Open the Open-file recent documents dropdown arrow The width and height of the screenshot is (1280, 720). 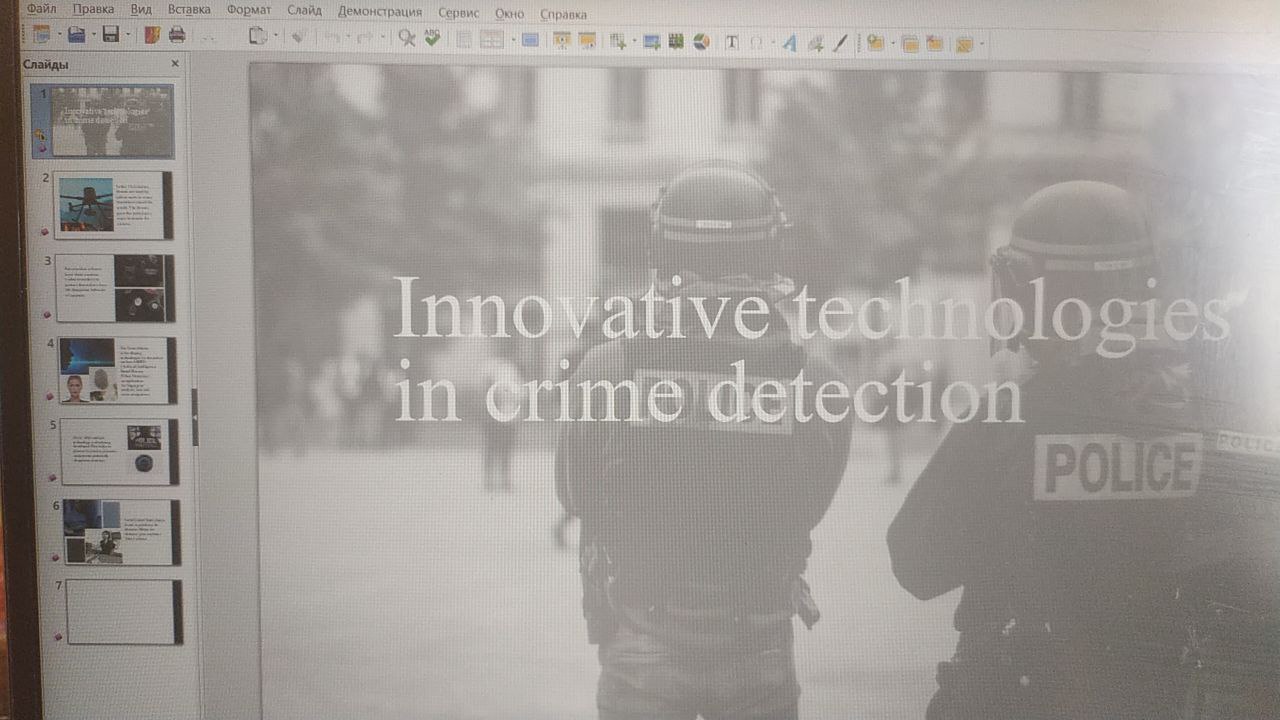pos(93,36)
